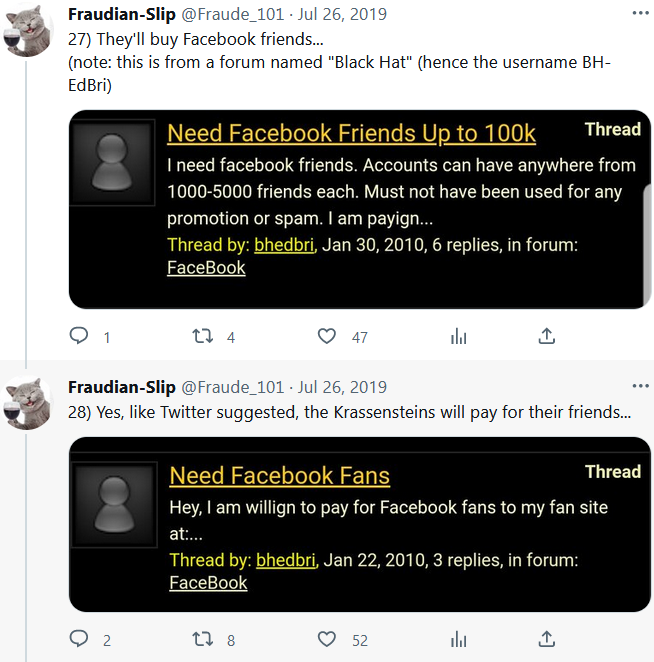Reply to the tweet numbered 28
The image size is (654, 662).
click(x=80, y=639)
